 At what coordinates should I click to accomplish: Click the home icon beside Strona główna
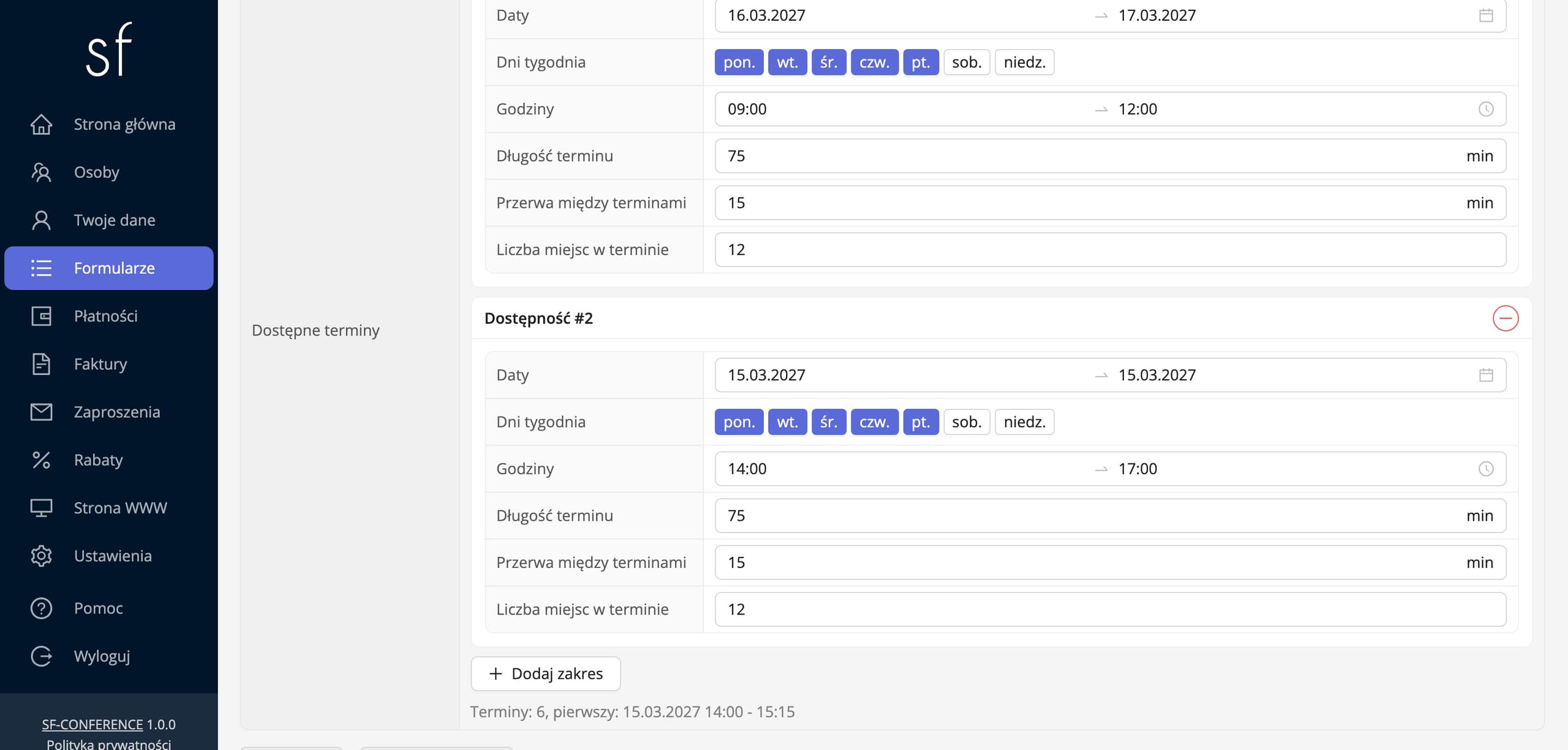[41, 124]
